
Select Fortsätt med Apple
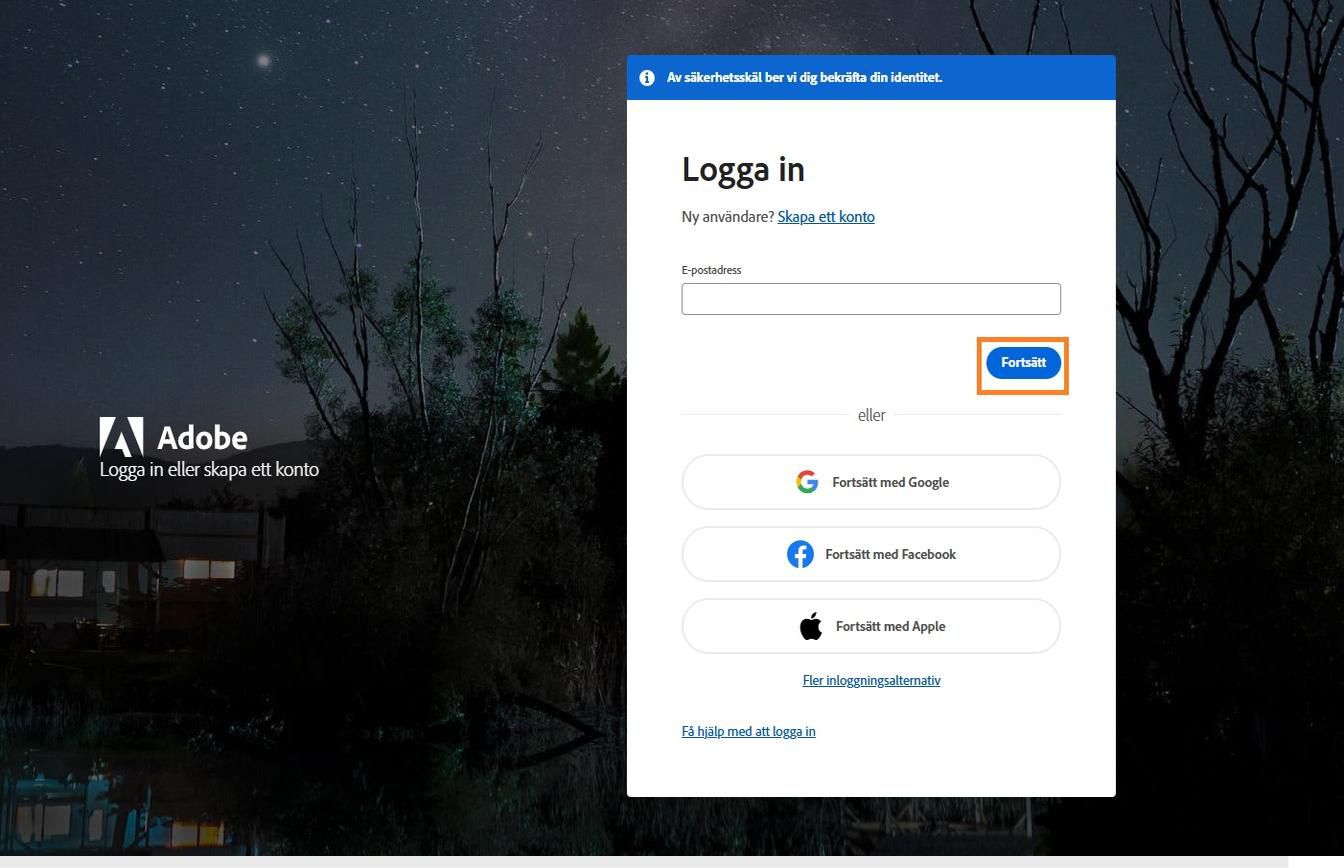[x=871, y=626]
